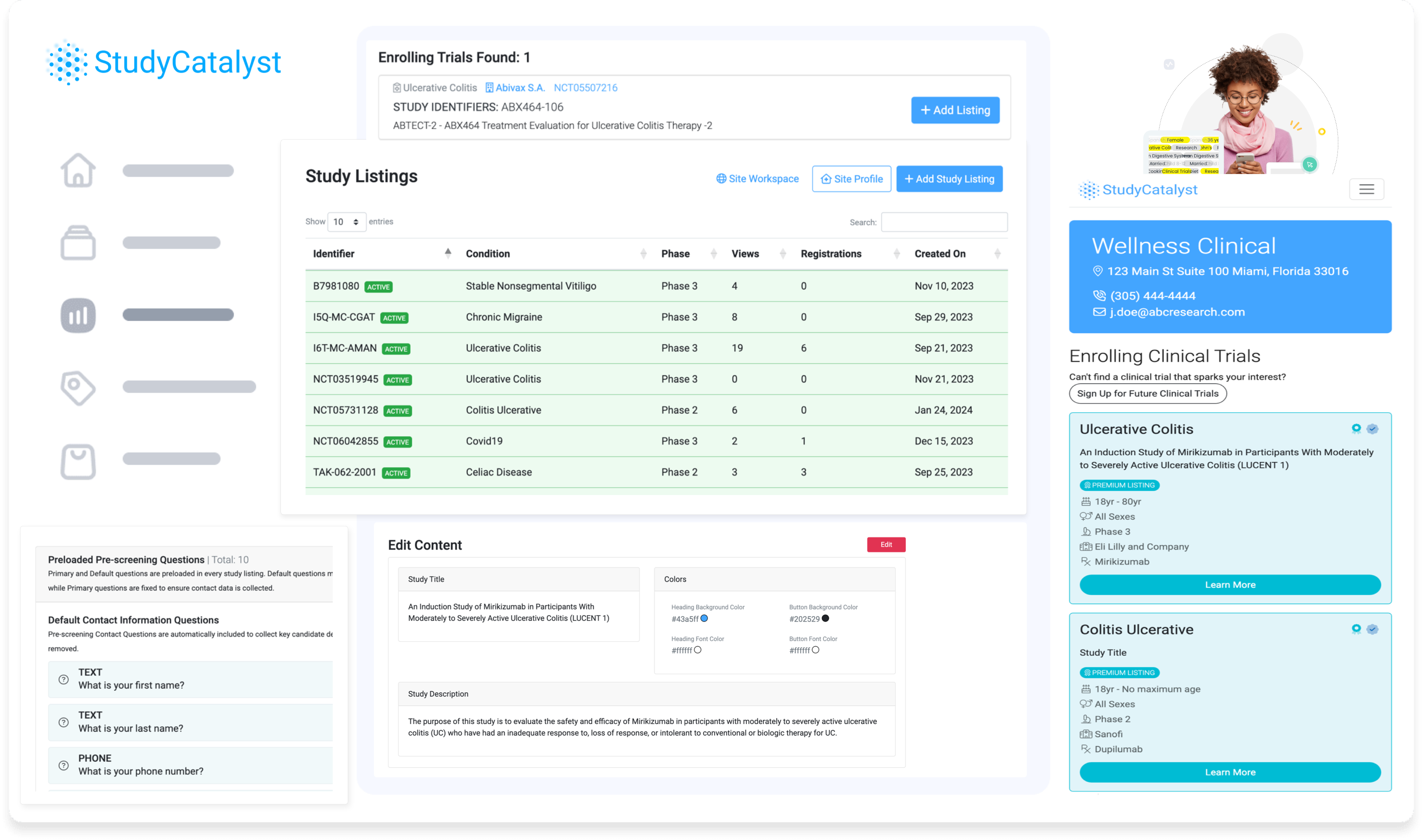
Task: Open the hamburger menu on site profile
Action: 1366,189
